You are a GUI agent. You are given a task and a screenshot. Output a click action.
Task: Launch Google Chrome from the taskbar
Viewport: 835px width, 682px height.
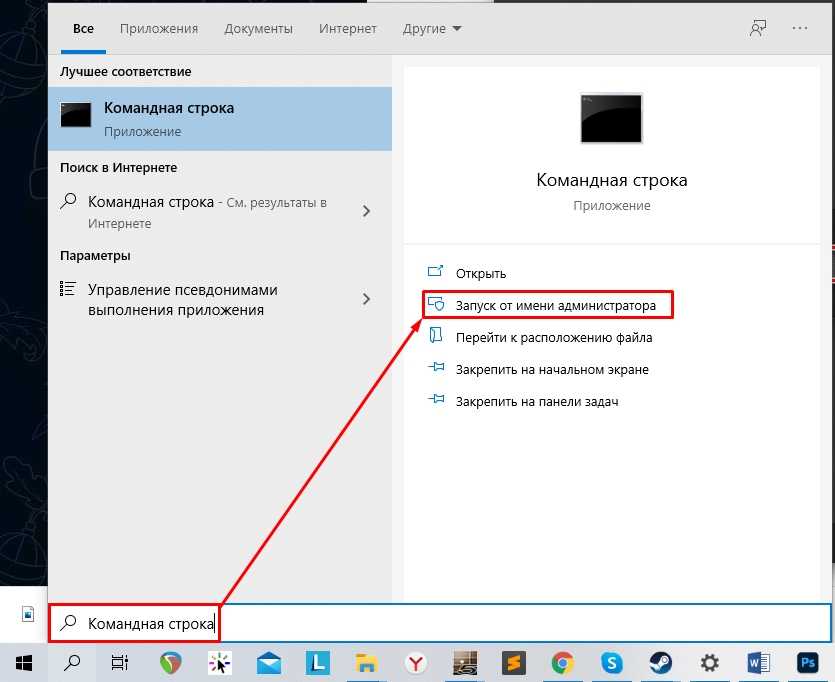click(x=562, y=662)
